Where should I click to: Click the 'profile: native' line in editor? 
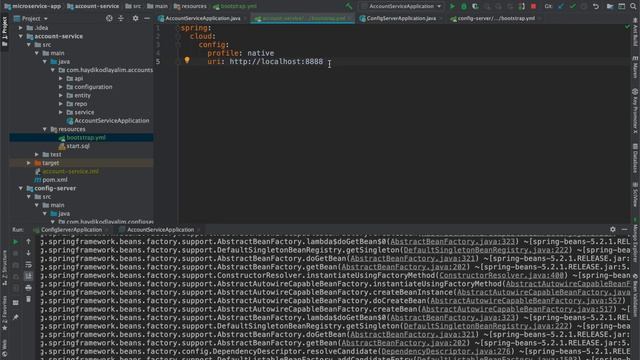point(240,53)
